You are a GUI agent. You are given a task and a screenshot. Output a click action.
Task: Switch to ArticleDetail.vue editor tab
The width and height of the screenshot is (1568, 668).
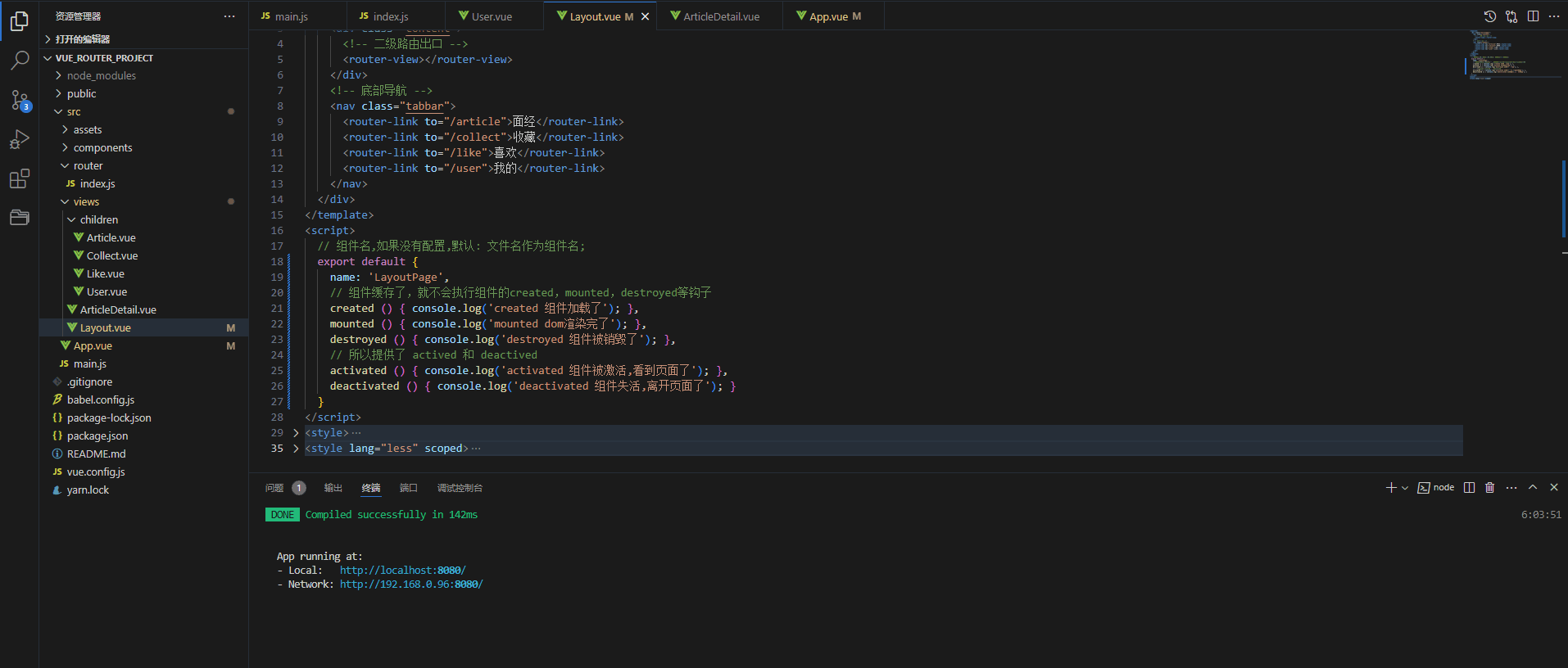coord(721,16)
